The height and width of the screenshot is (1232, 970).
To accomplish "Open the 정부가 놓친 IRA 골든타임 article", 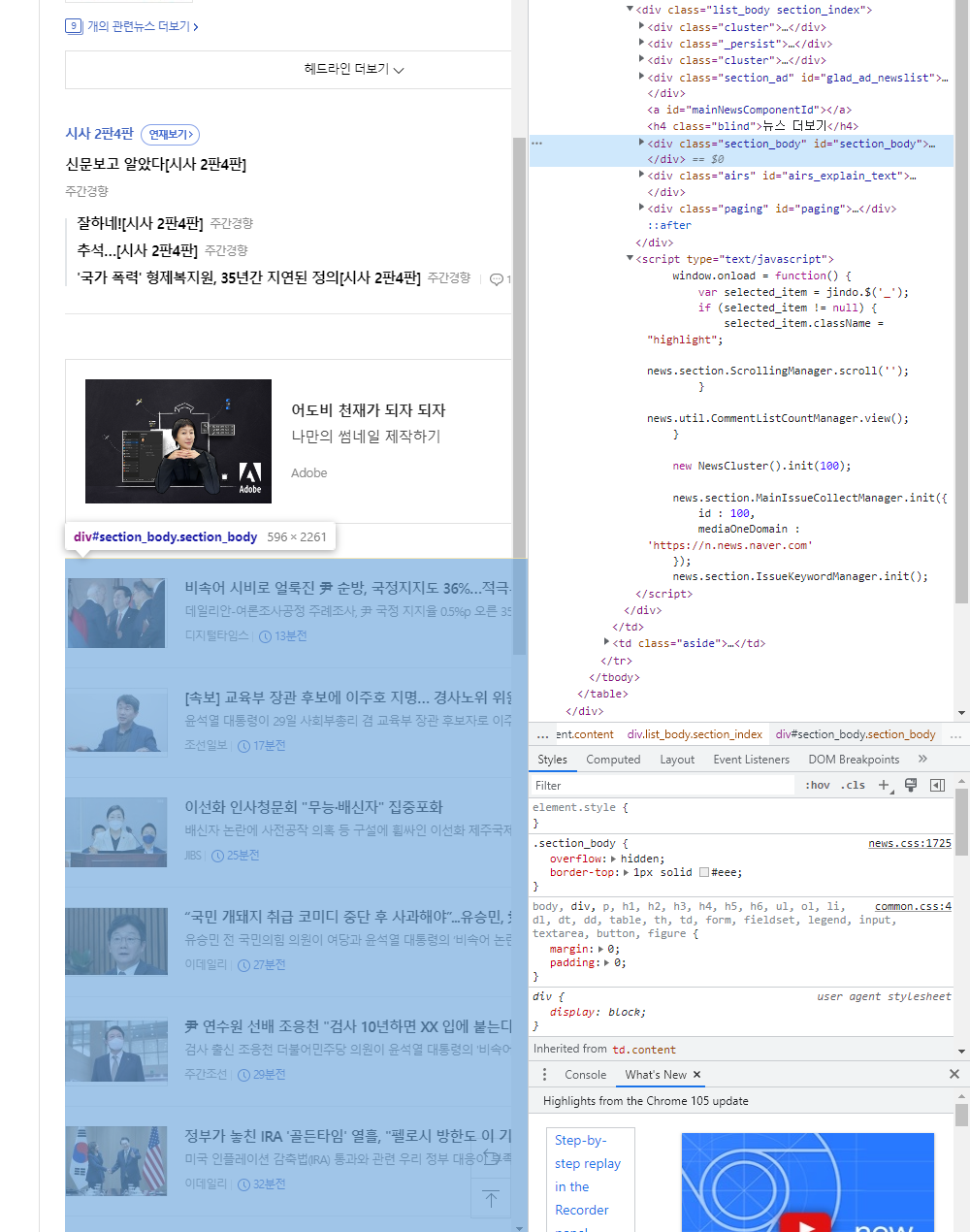I will pyautogui.click(x=348, y=1136).
